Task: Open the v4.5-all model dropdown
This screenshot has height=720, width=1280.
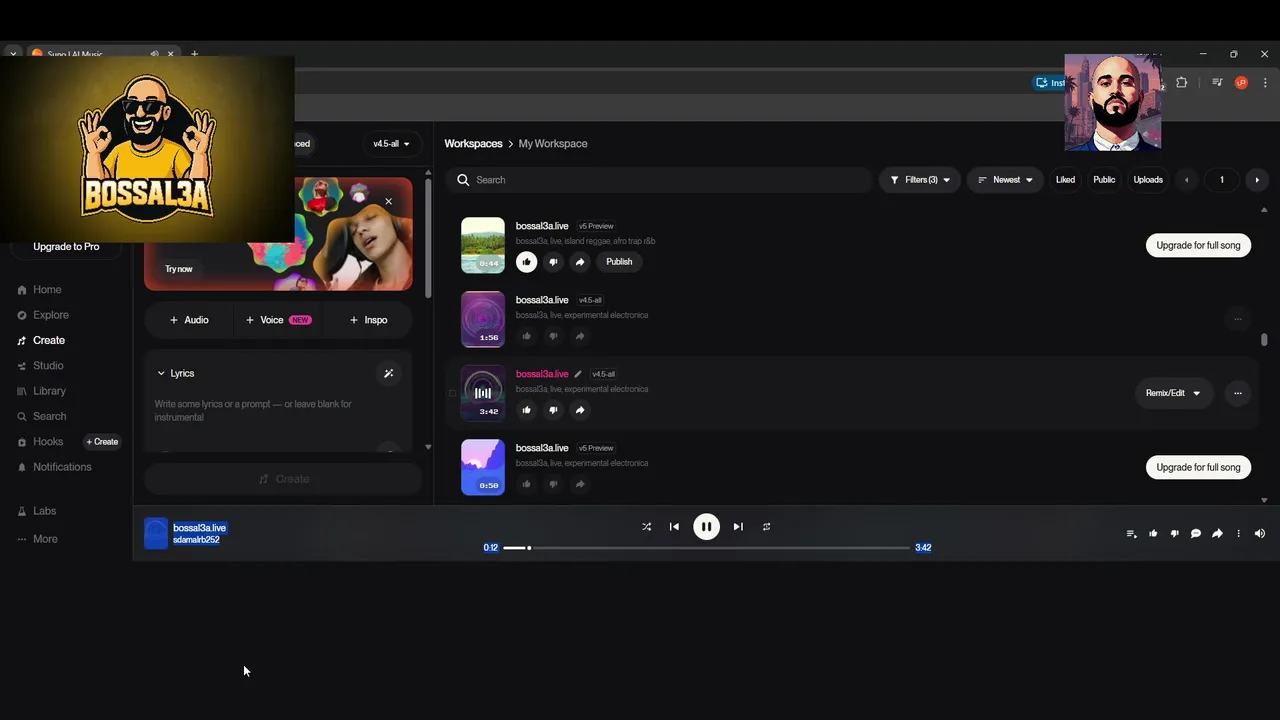Action: point(391,144)
